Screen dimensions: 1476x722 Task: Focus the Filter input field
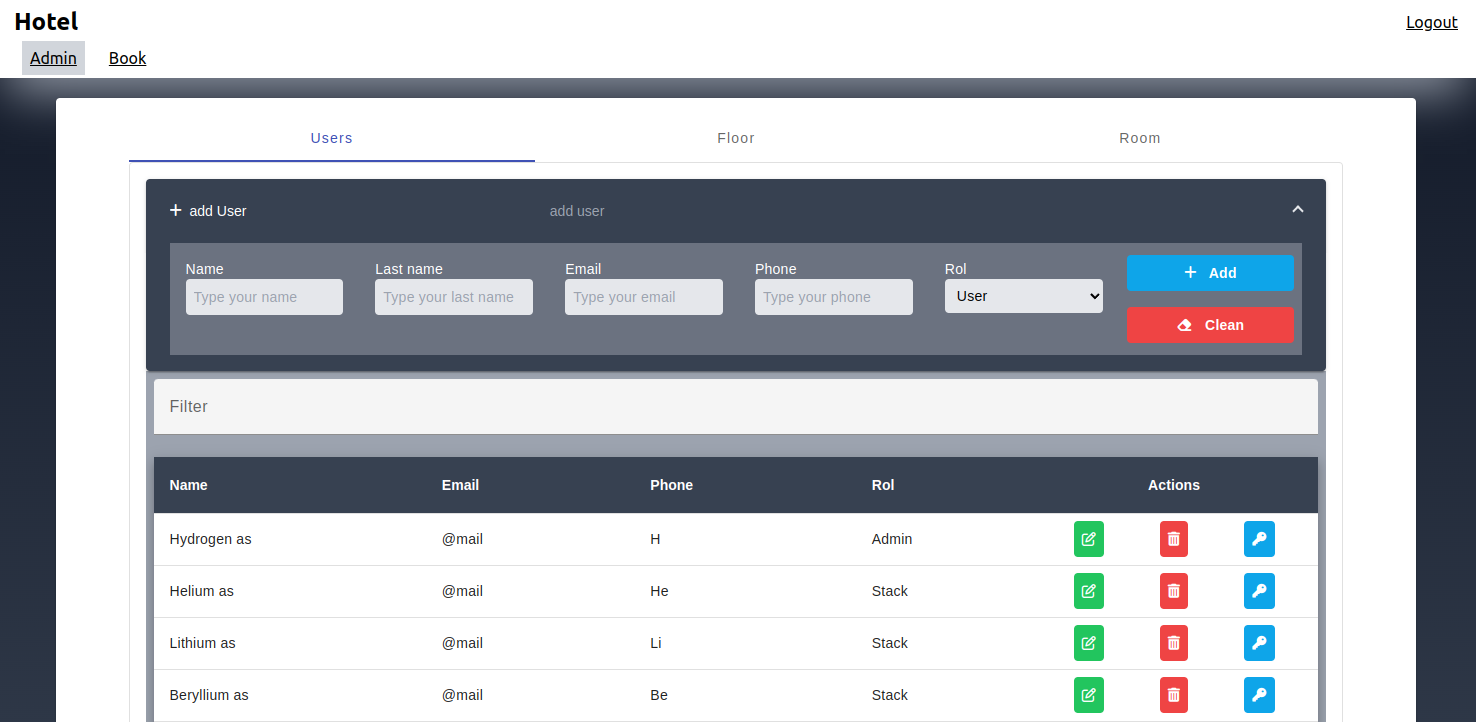pyautogui.click(x=735, y=407)
